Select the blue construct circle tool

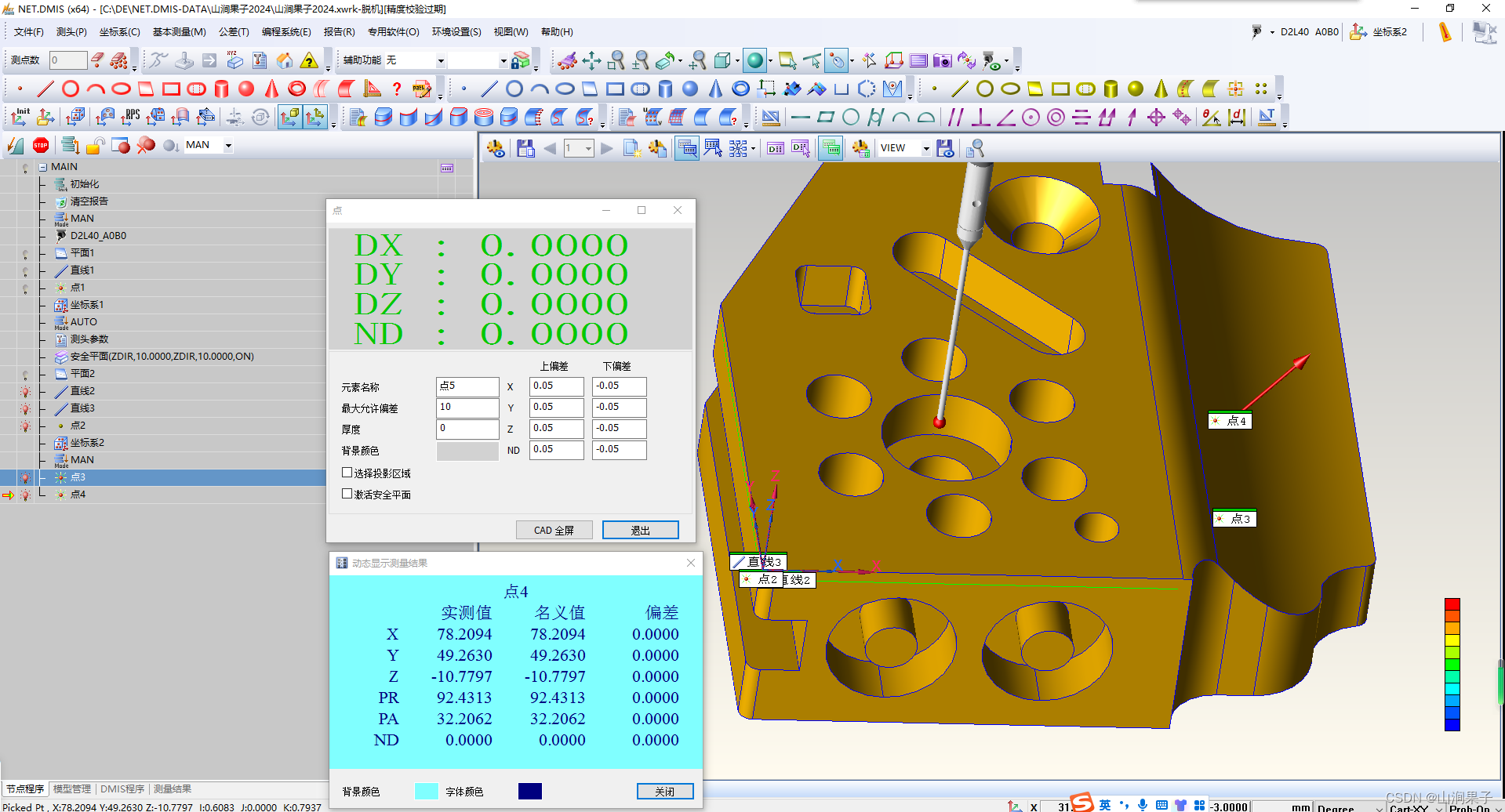(x=514, y=89)
